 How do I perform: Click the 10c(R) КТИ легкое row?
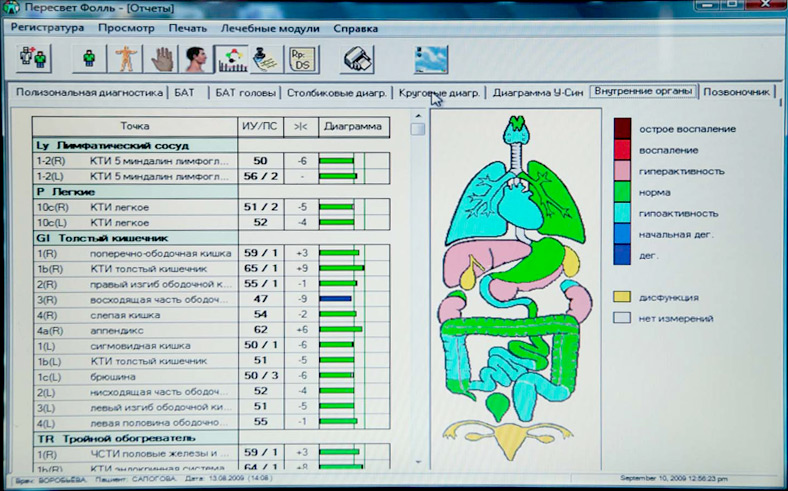[211, 207]
